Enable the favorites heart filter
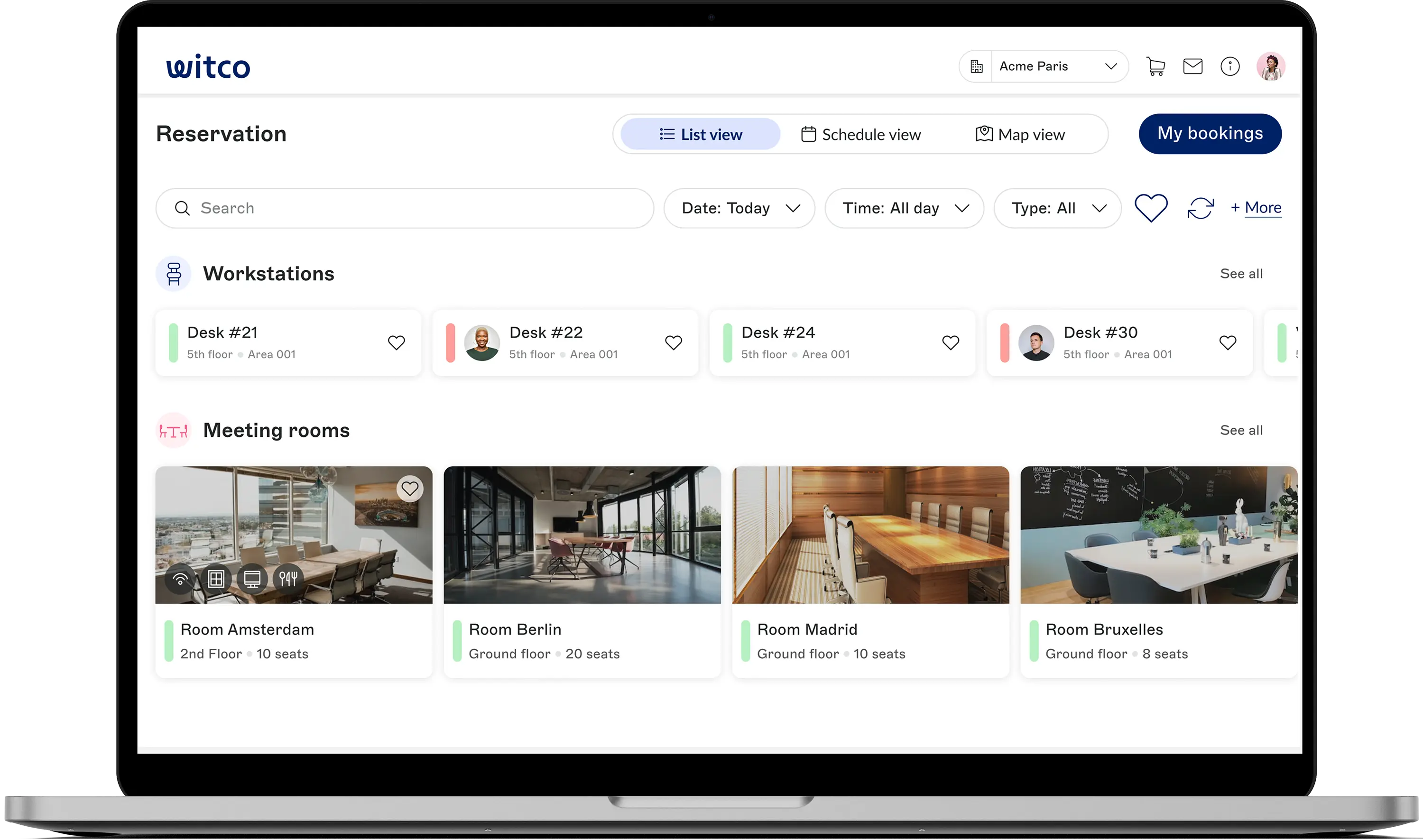The height and width of the screenshot is (840, 1423). 1151,208
